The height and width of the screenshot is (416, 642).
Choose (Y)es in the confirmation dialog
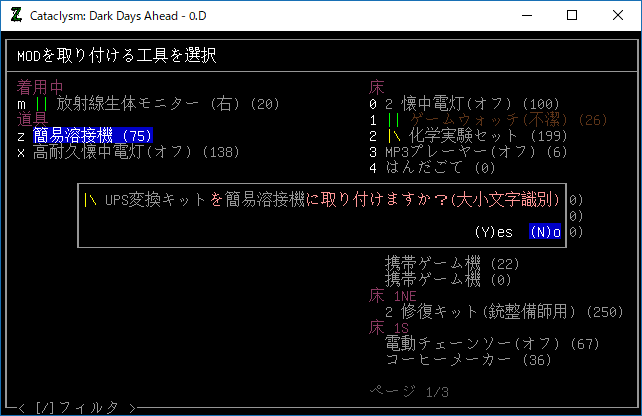[494, 232]
